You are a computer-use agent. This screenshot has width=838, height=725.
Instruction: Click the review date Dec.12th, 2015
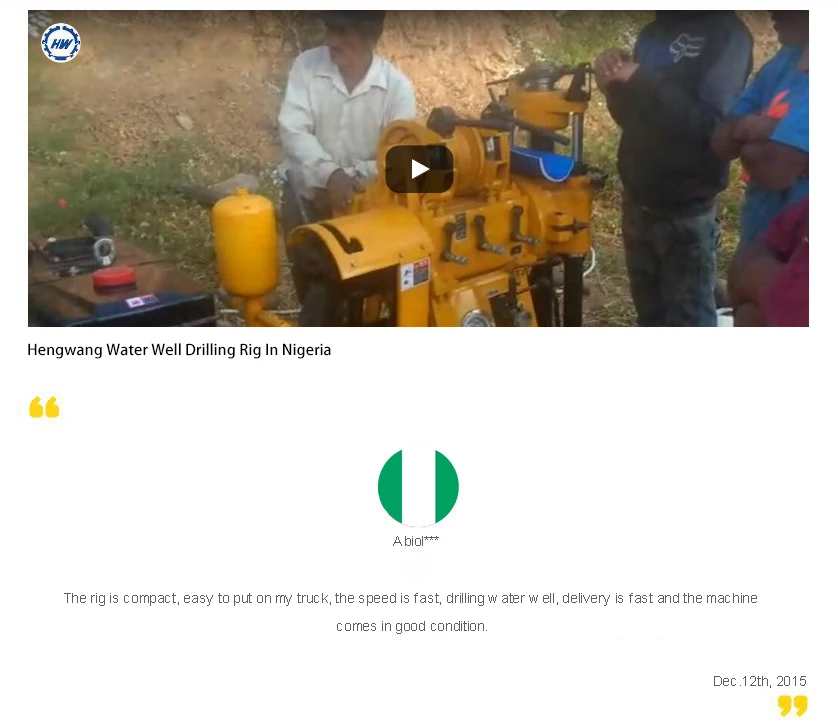tap(759, 681)
